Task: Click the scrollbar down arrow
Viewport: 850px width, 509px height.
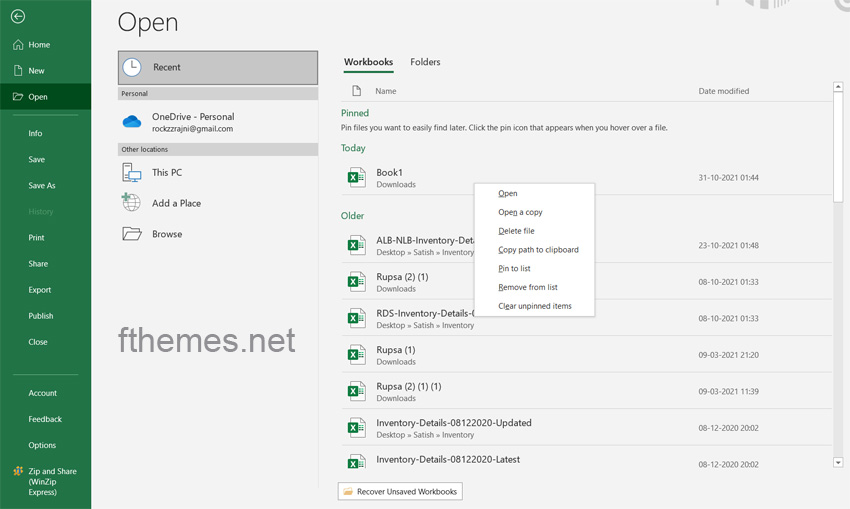Action: (838, 462)
